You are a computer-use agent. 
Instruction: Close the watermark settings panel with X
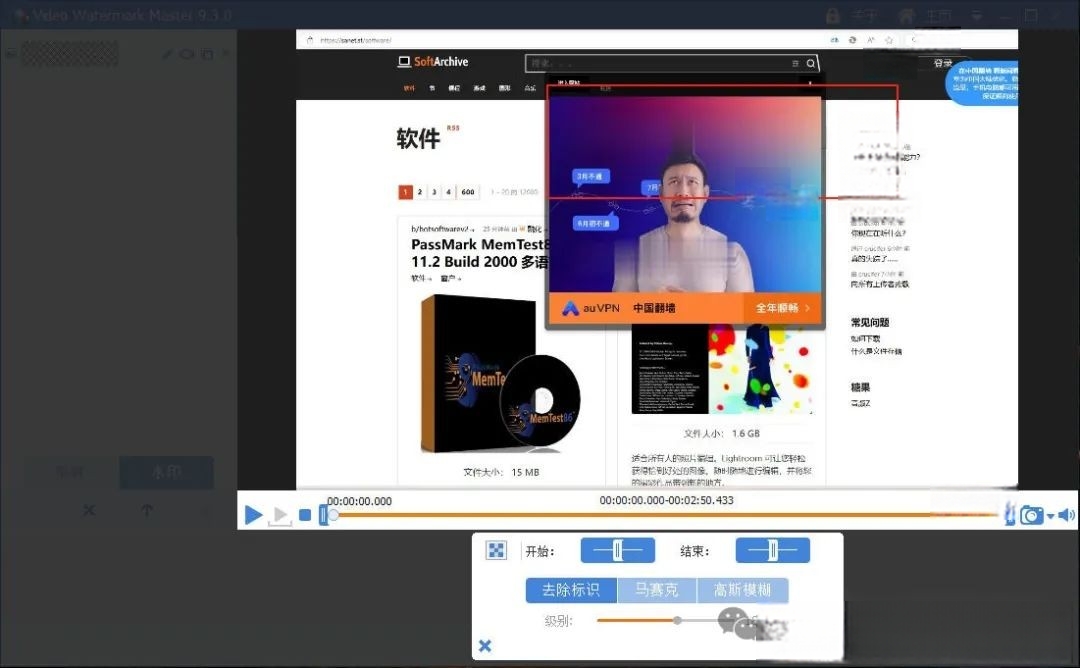(485, 646)
